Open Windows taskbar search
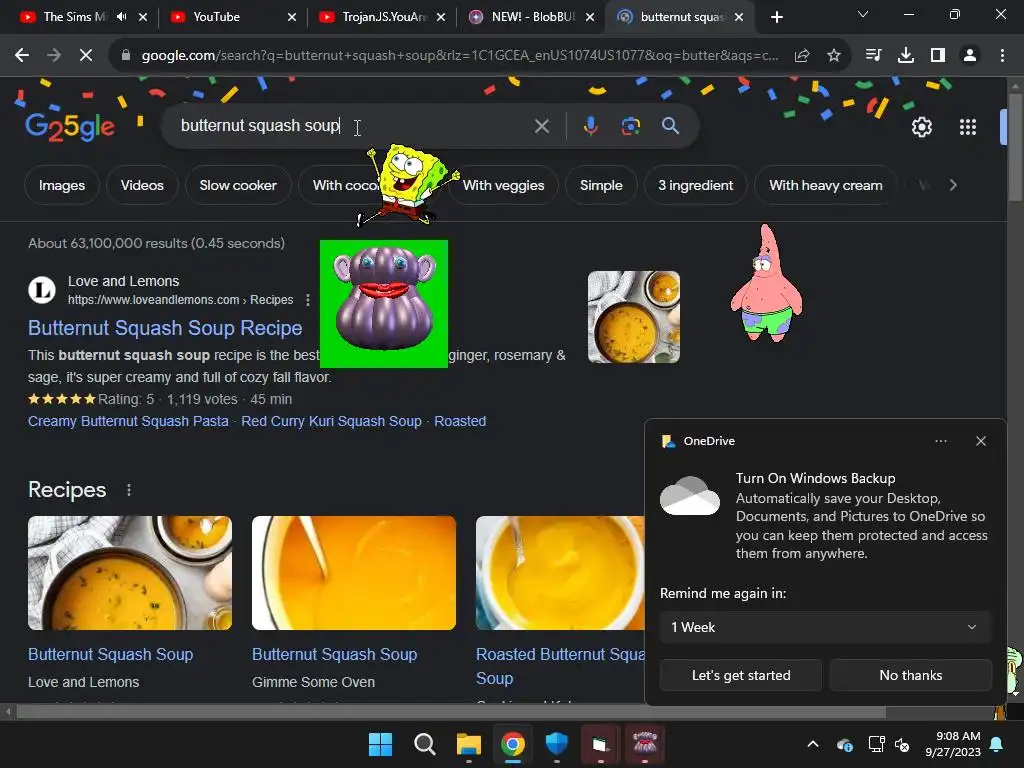This screenshot has height=768, width=1024. (x=424, y=744)
